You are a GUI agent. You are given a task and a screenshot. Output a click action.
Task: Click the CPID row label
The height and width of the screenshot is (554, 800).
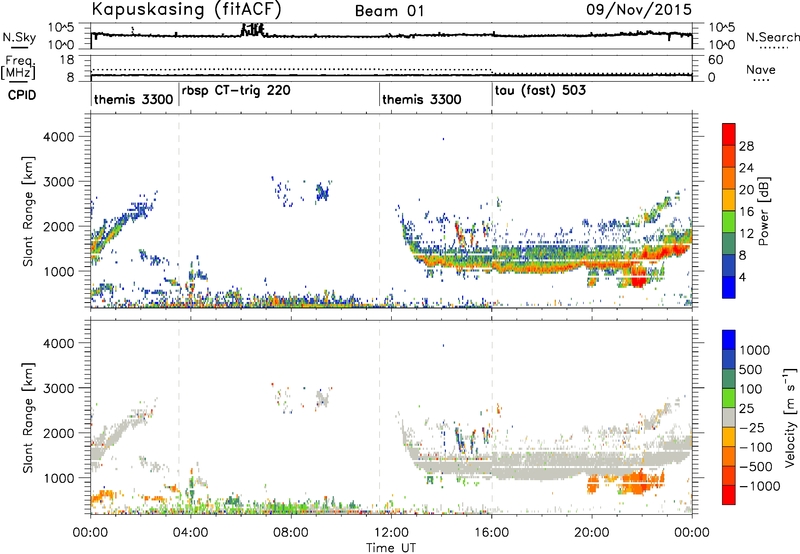[x=22, y=95]
